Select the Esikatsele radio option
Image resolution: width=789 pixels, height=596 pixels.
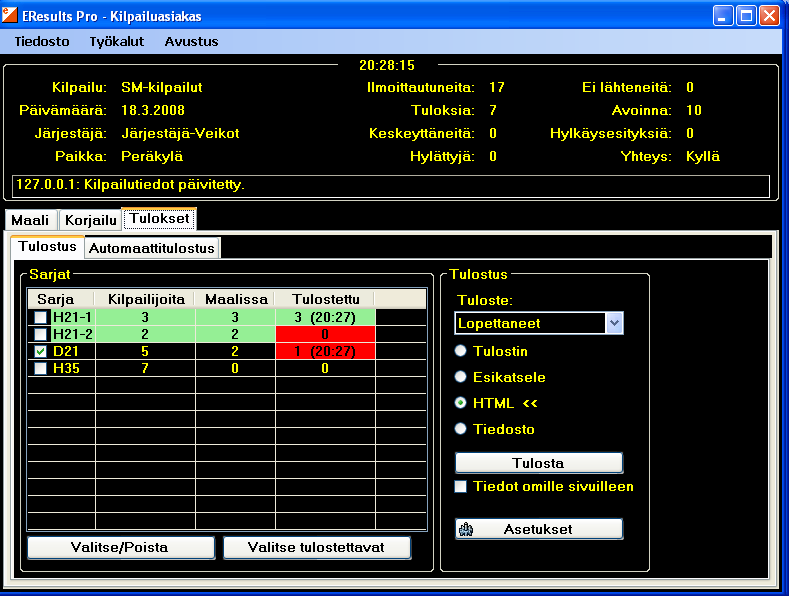(x=460, y=377)
